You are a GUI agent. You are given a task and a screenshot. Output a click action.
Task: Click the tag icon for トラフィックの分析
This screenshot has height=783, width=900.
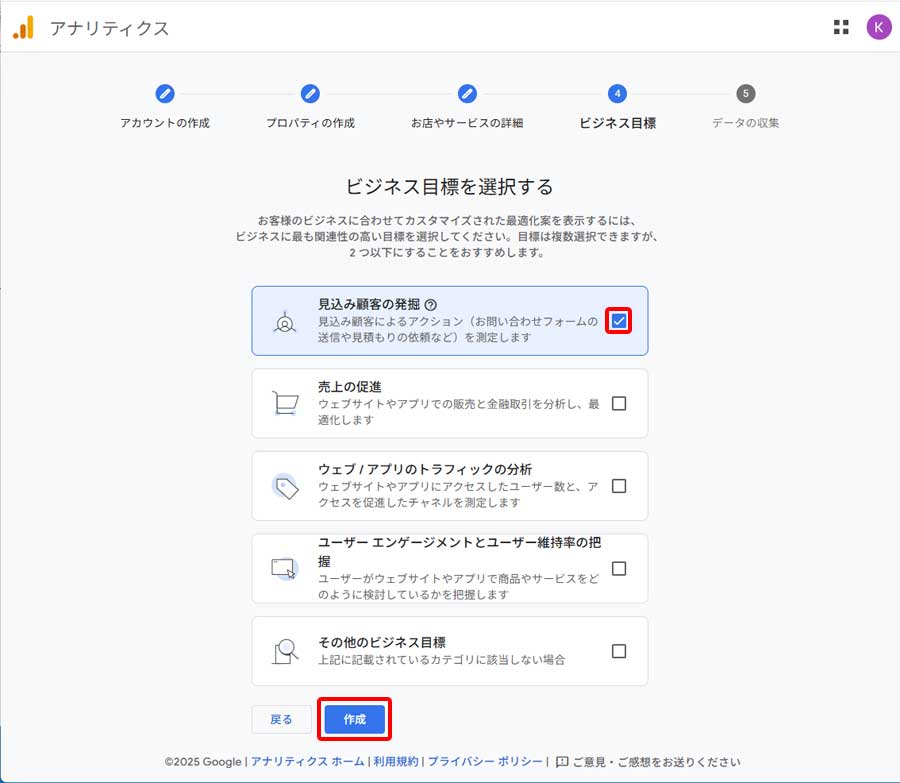click(285, 486)
